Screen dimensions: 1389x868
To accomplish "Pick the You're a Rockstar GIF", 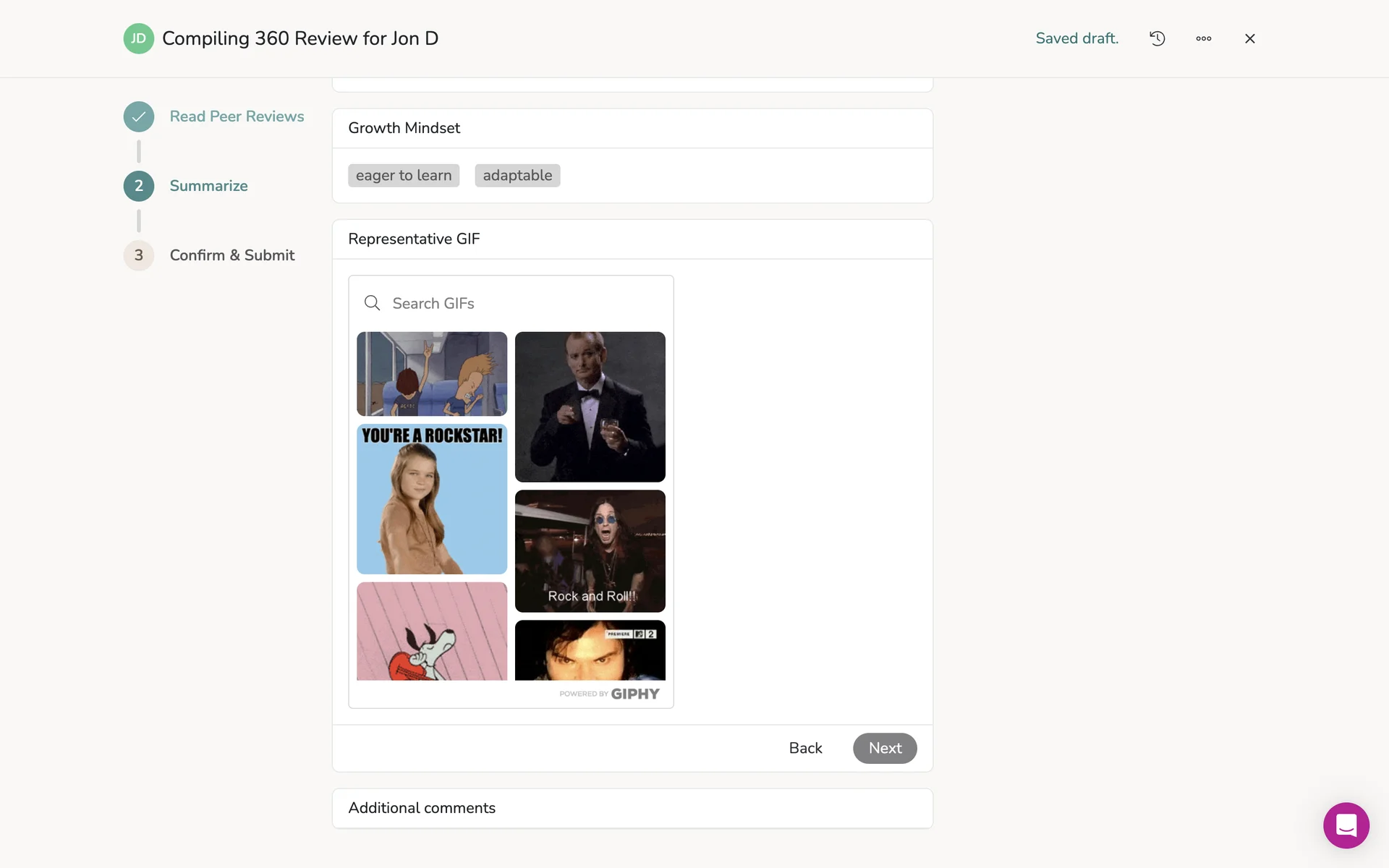I will click(x=432, y=499).
